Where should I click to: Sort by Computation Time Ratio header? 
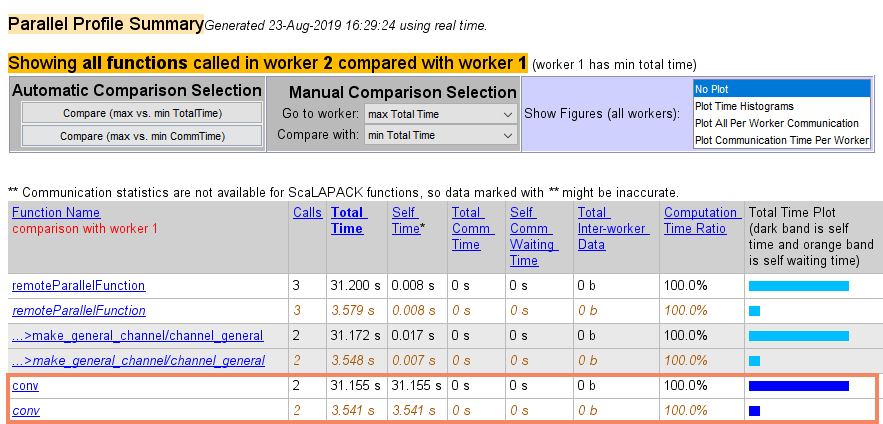pos(701,221)
